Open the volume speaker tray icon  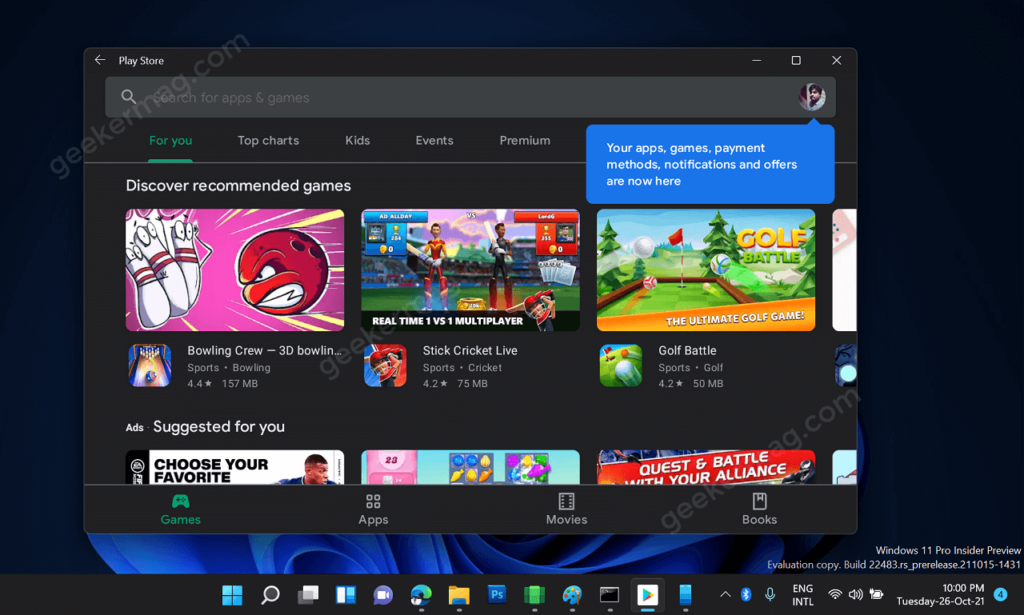(856, 594)
